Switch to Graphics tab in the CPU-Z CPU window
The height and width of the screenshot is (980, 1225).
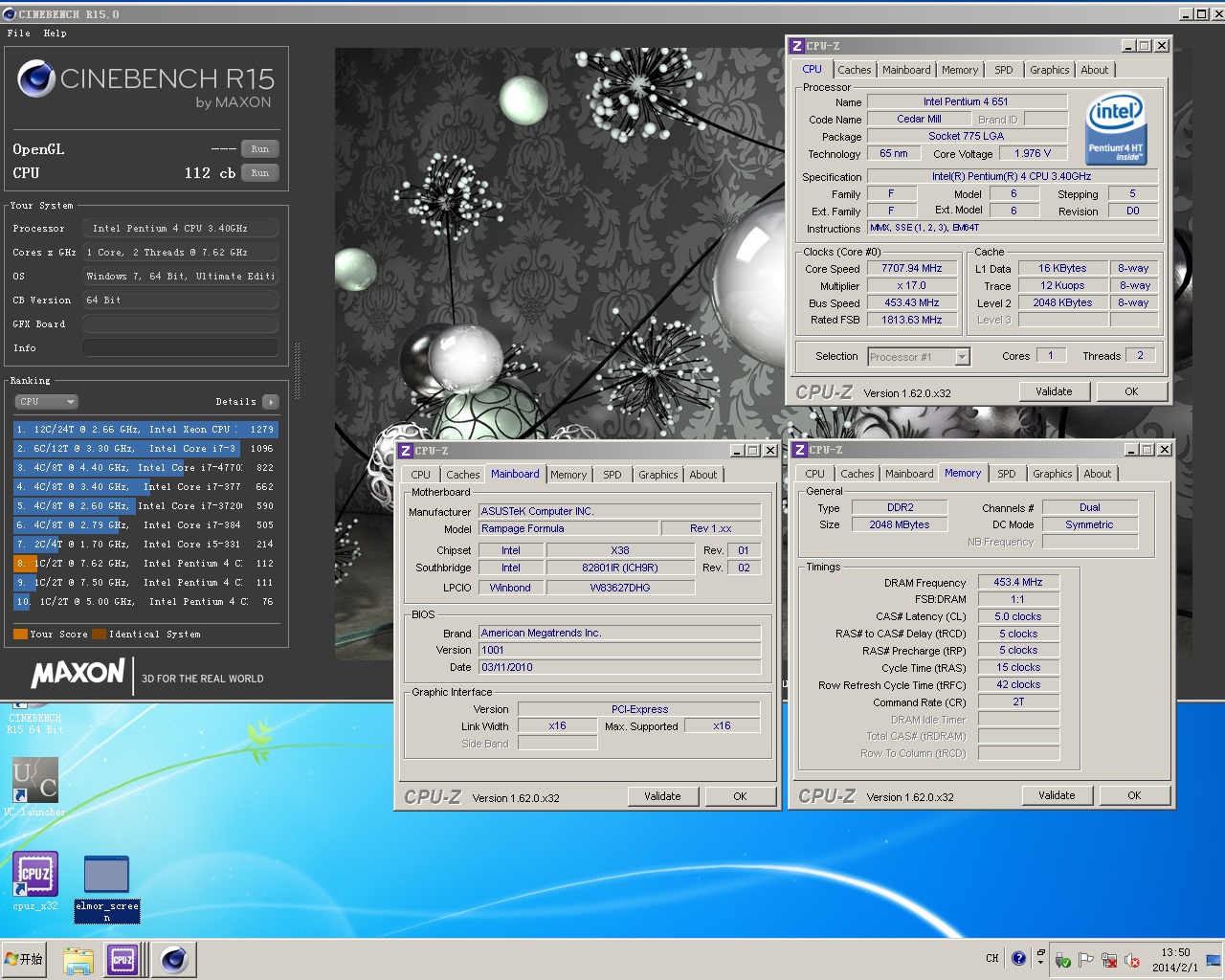pyautogui.click(x=1049, y=70)
